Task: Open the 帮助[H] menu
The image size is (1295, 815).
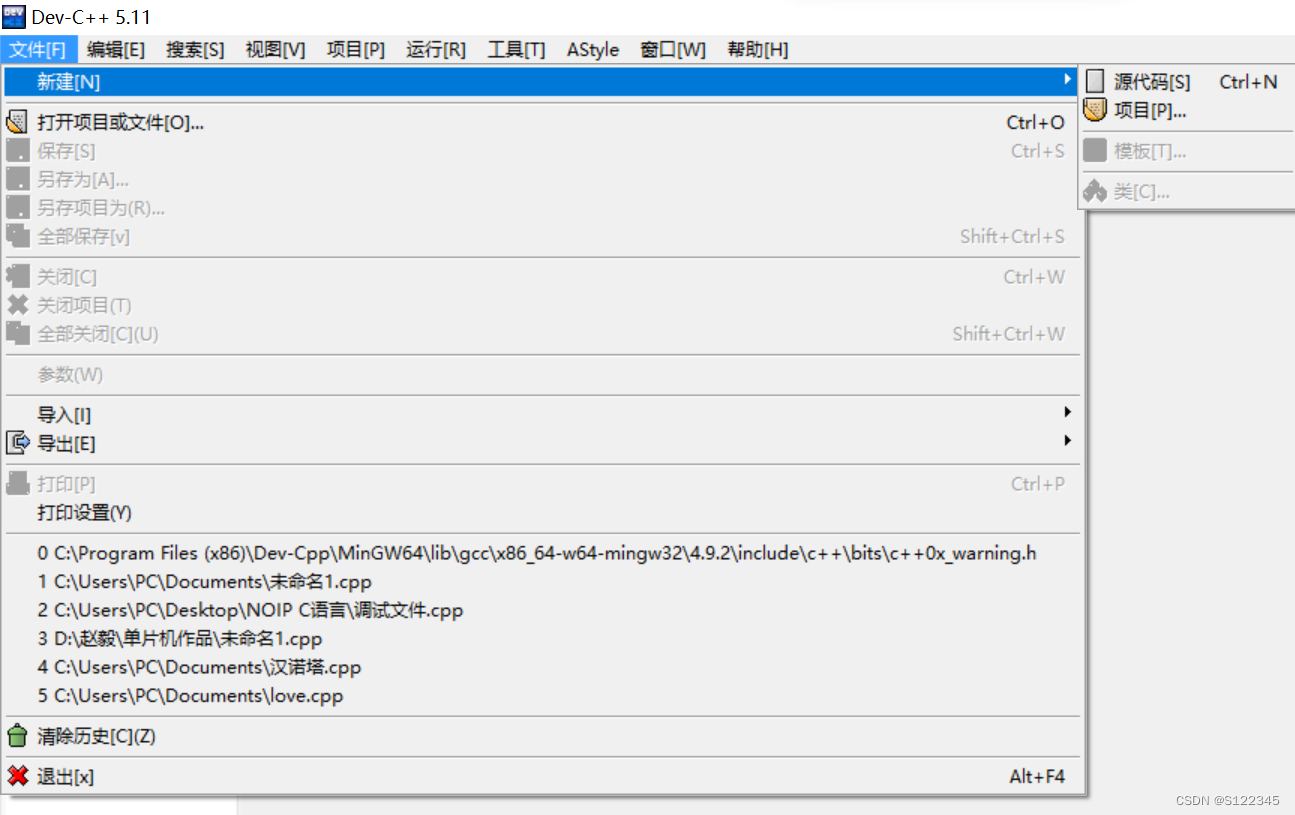Action: [757, 50]
